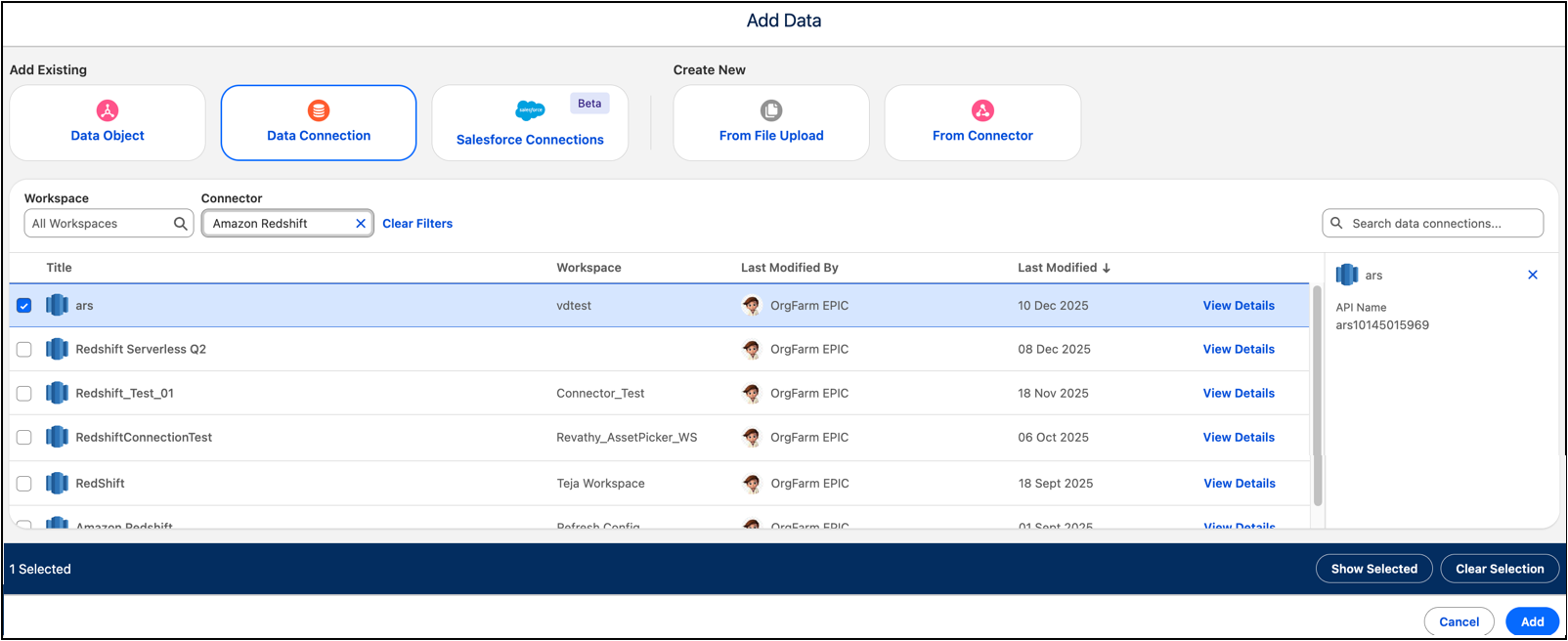
Task: Uncheck the ars connection checkbox
Action: (24, 306)
